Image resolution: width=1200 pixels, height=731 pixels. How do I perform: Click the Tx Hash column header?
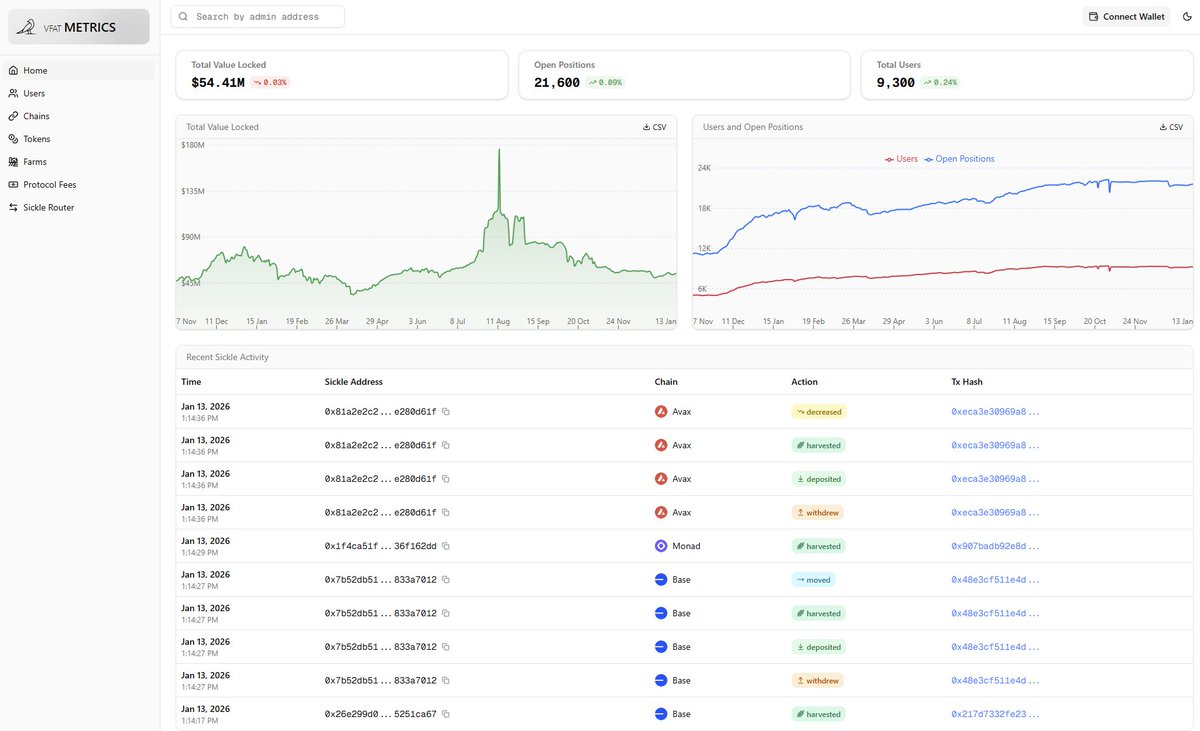tap(967, 382)
